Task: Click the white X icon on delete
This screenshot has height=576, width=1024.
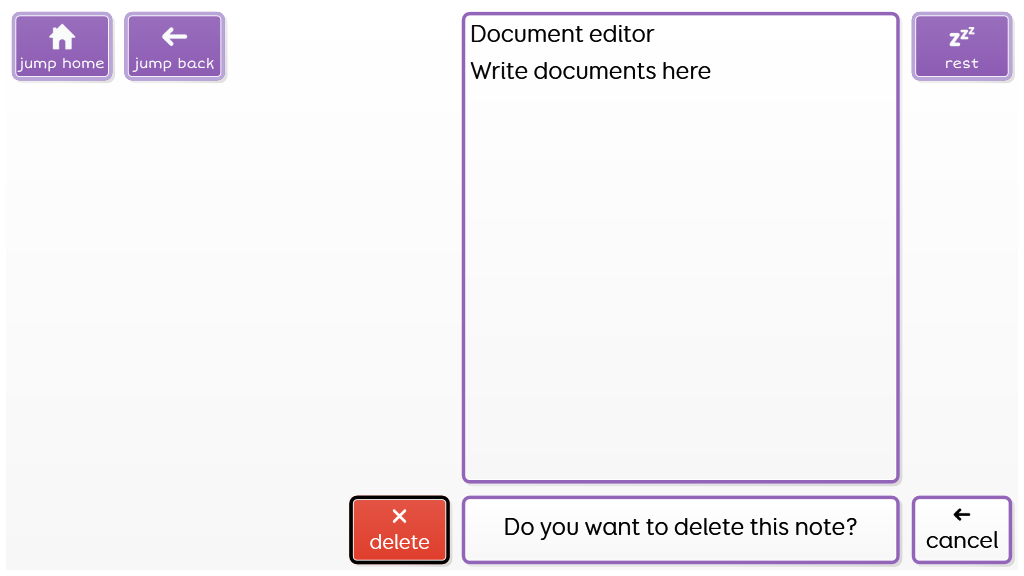Action: tap(399, 516)
